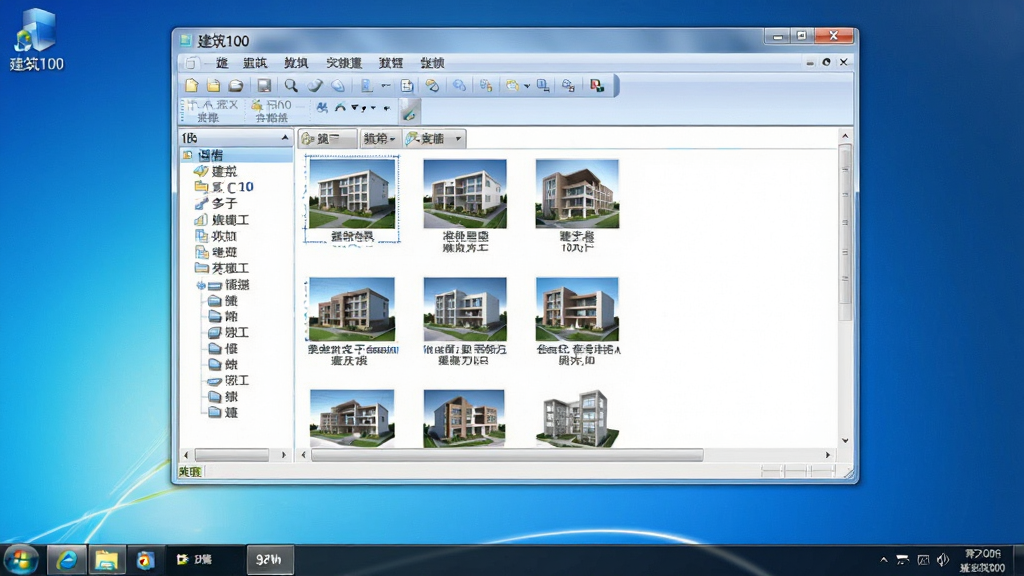Click the yellow open-folder toolbar icon
The height and width of the screenshot is (576, 1024).
(x=214, y=85)
